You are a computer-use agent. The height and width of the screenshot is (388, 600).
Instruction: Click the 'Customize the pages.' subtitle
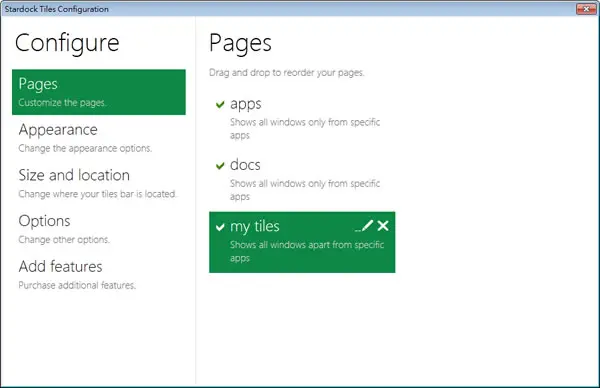[x=62, y=103]
